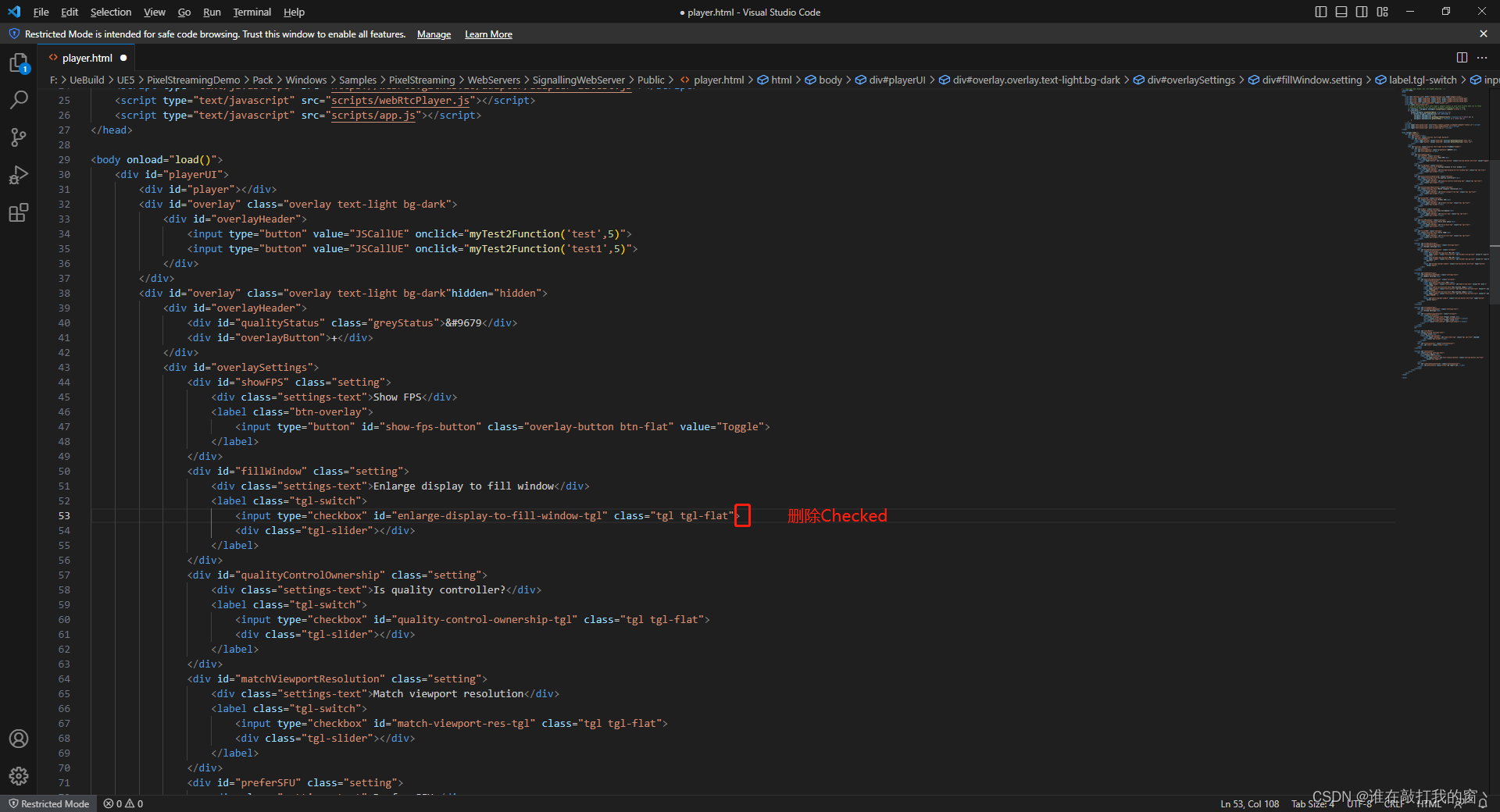The image size is (1500, 812).
Task: Open the Source Control view
Action: (19, 137)
